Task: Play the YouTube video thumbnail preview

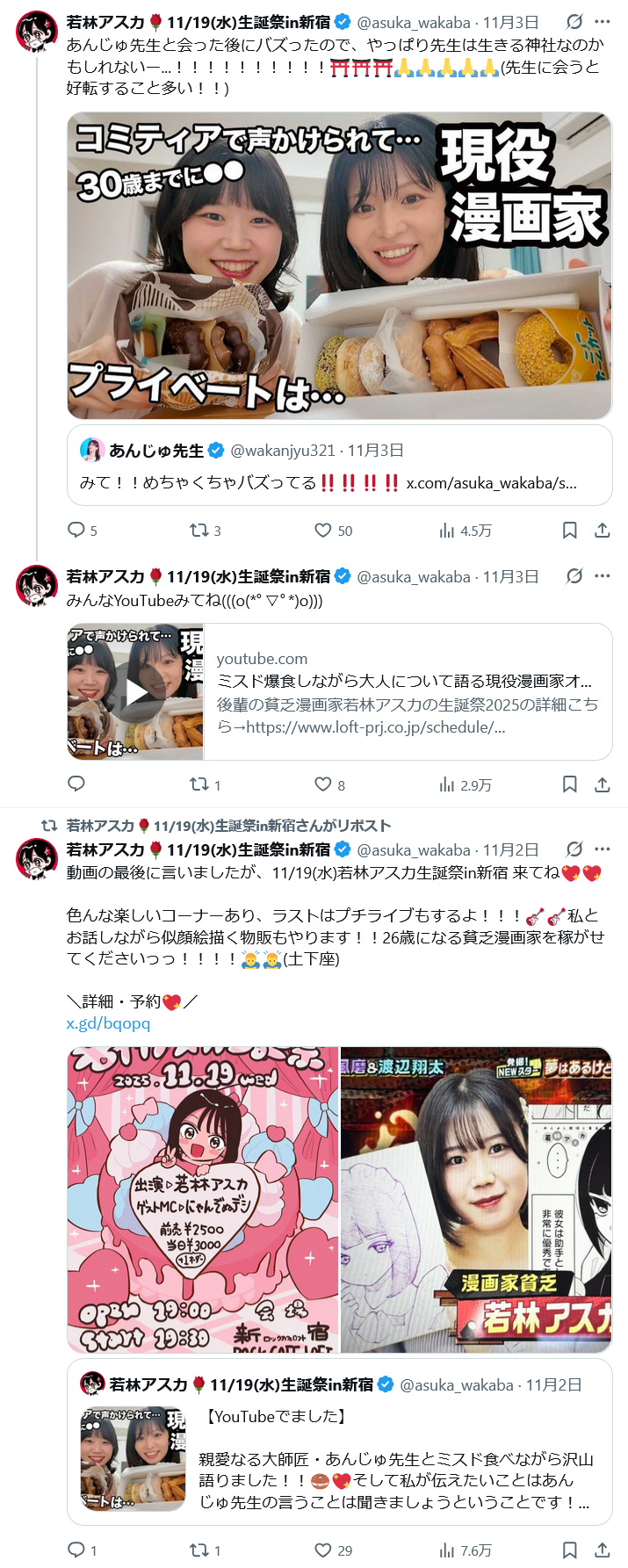Action: (135, 692)
